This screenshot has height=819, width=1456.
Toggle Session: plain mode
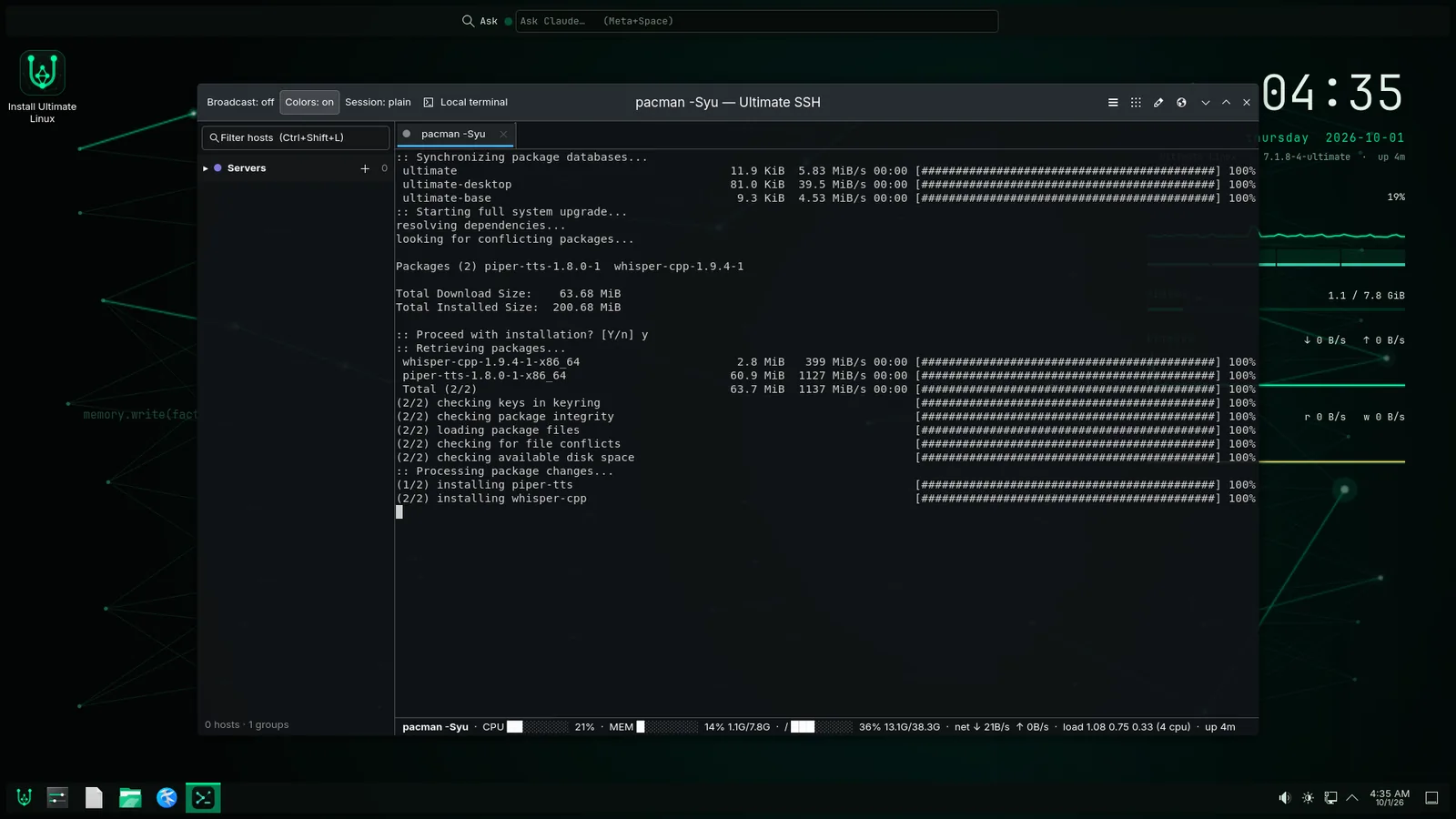378,103
